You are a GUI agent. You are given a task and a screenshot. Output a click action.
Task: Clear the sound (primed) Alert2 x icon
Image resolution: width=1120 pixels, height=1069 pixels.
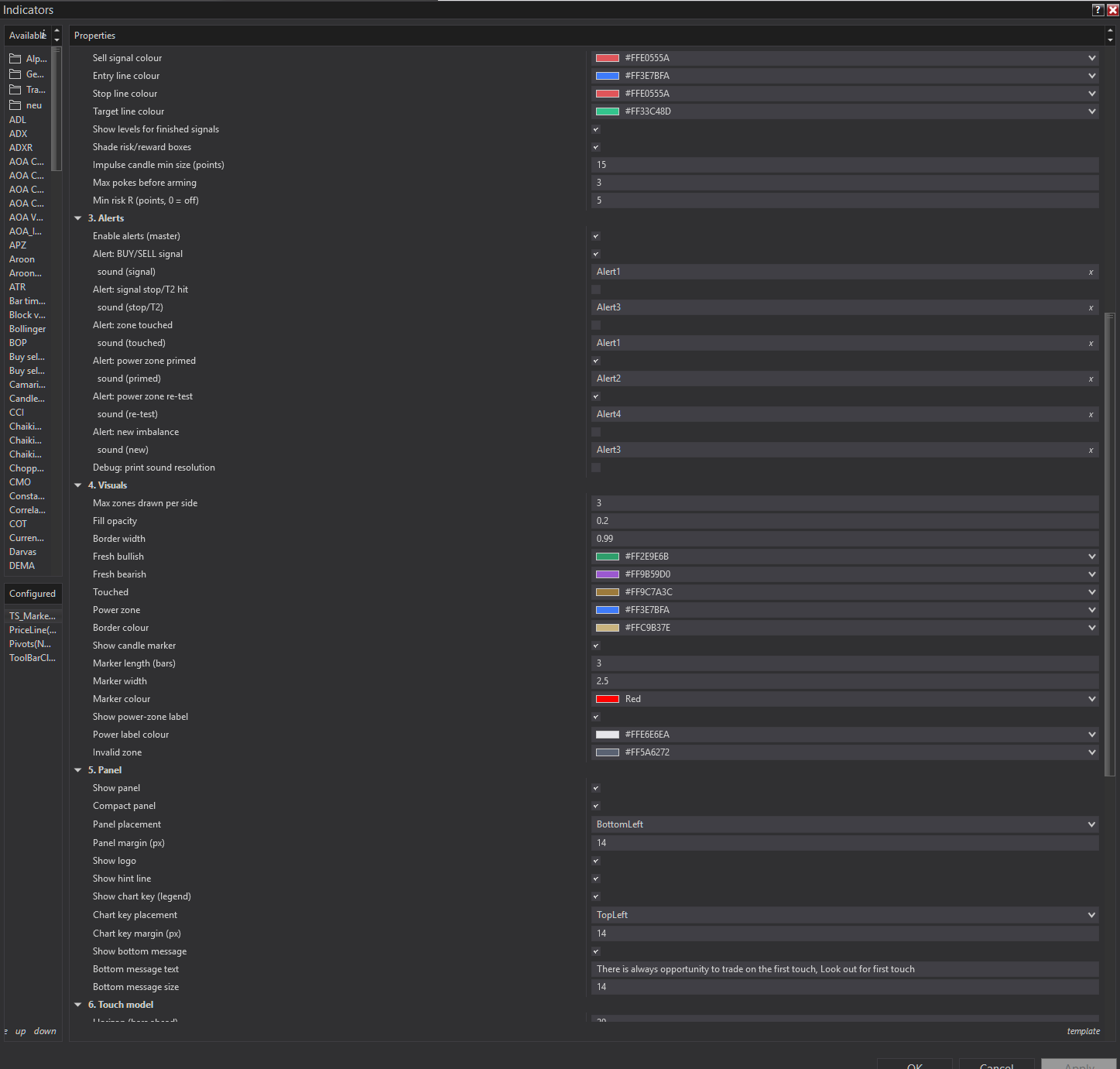(1091, 379)
